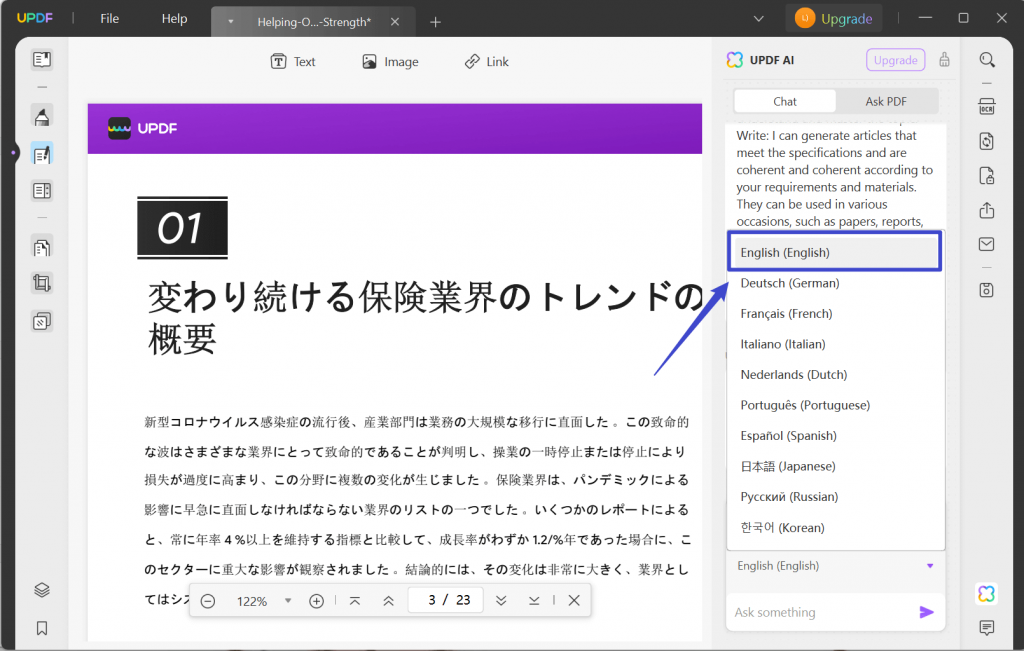Screen dimensions: 1024x651
Task: Open the Protect PDF lock icon
Action: [x=987, y=176]
